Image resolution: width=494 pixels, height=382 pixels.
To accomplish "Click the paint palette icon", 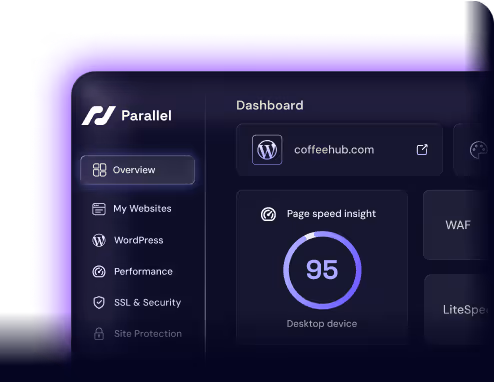I will pos(478,150).
